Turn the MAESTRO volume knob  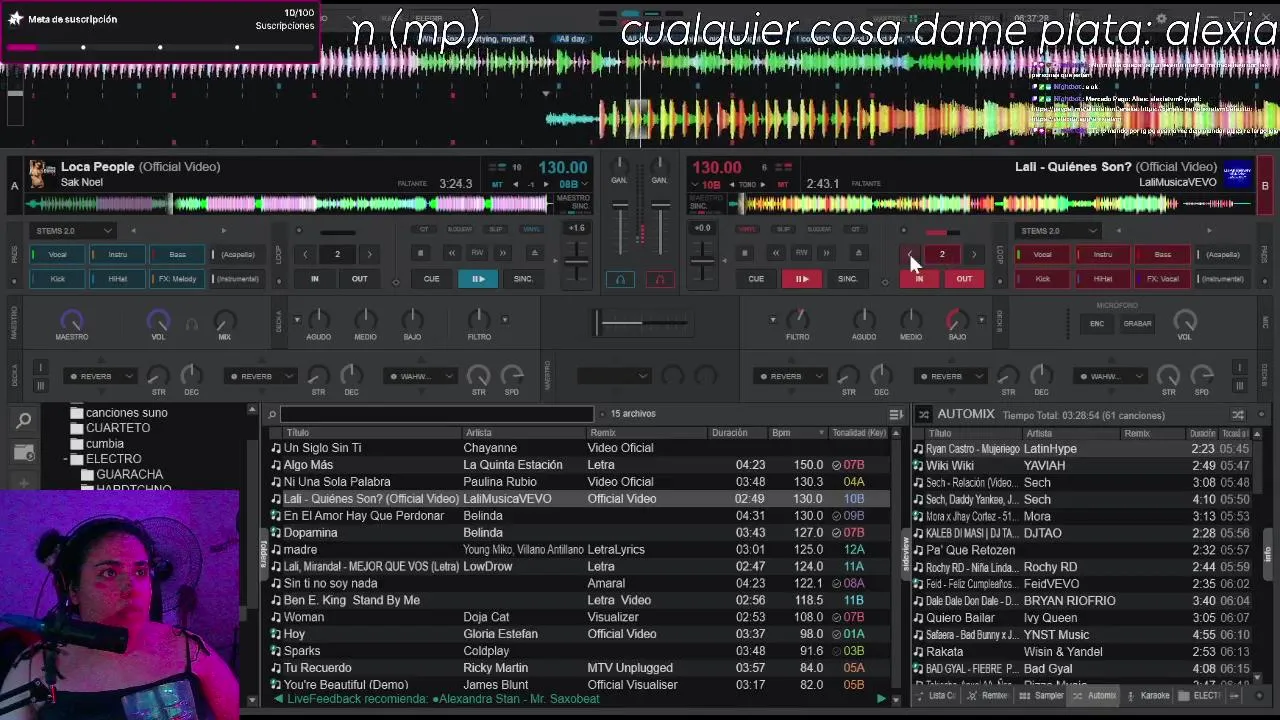click(71, 321)
